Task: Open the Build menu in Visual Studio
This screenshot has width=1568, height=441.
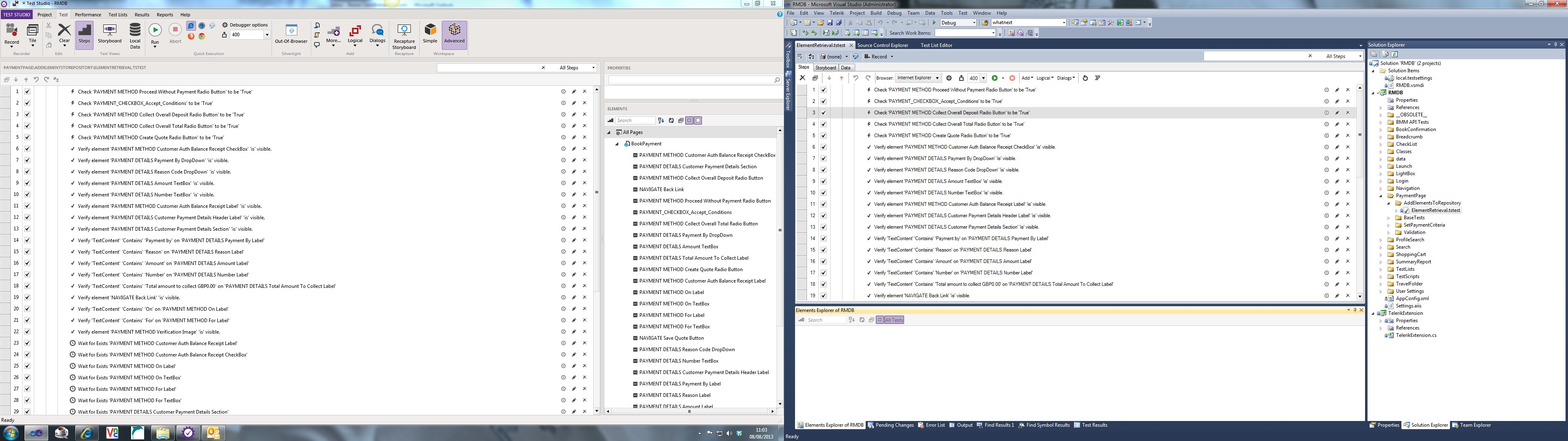Action: pyautogui.click(x=875, y=13)
